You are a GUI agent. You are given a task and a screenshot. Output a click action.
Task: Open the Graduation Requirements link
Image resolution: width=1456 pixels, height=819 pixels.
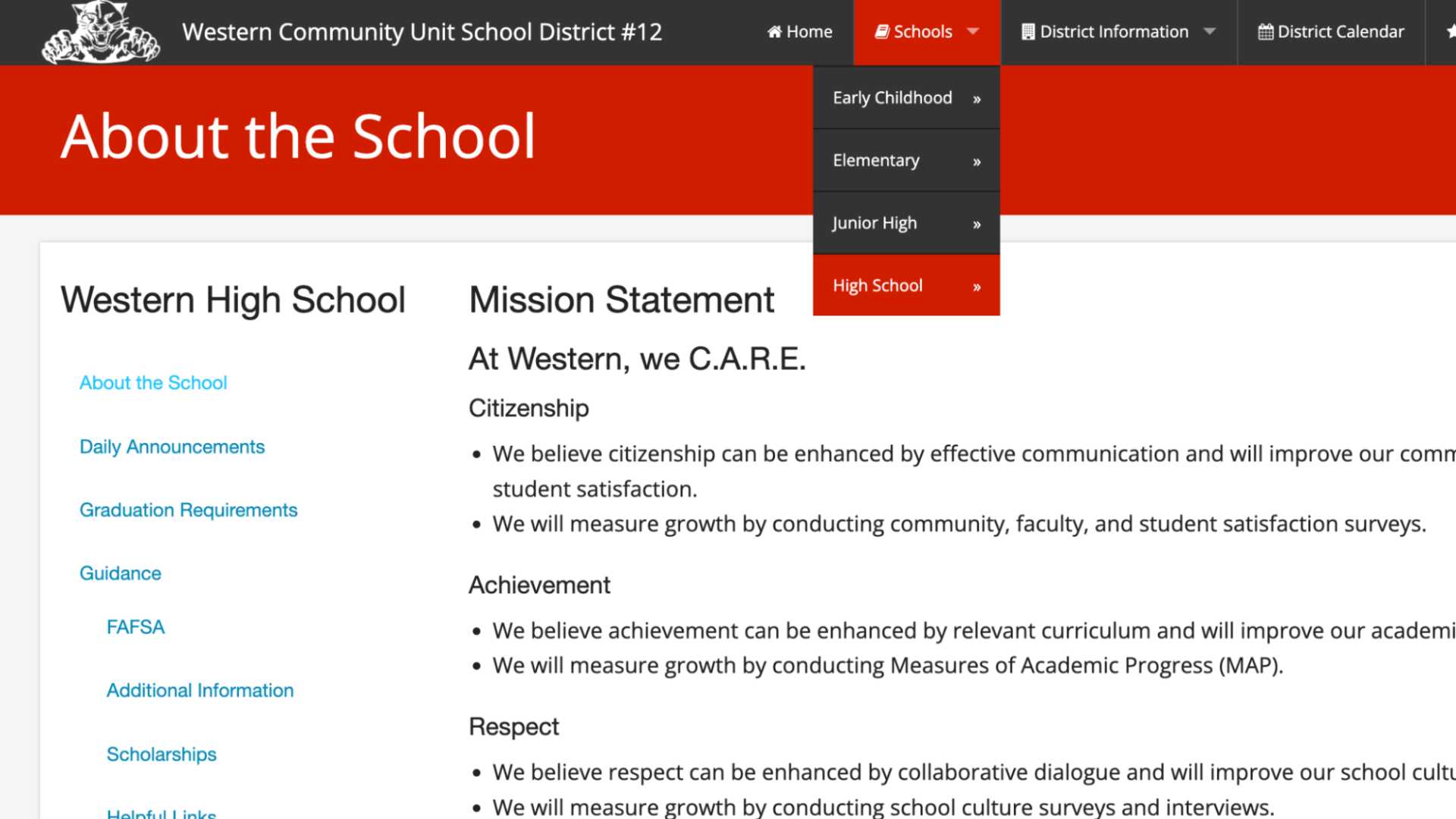click(x=188, y=510)
